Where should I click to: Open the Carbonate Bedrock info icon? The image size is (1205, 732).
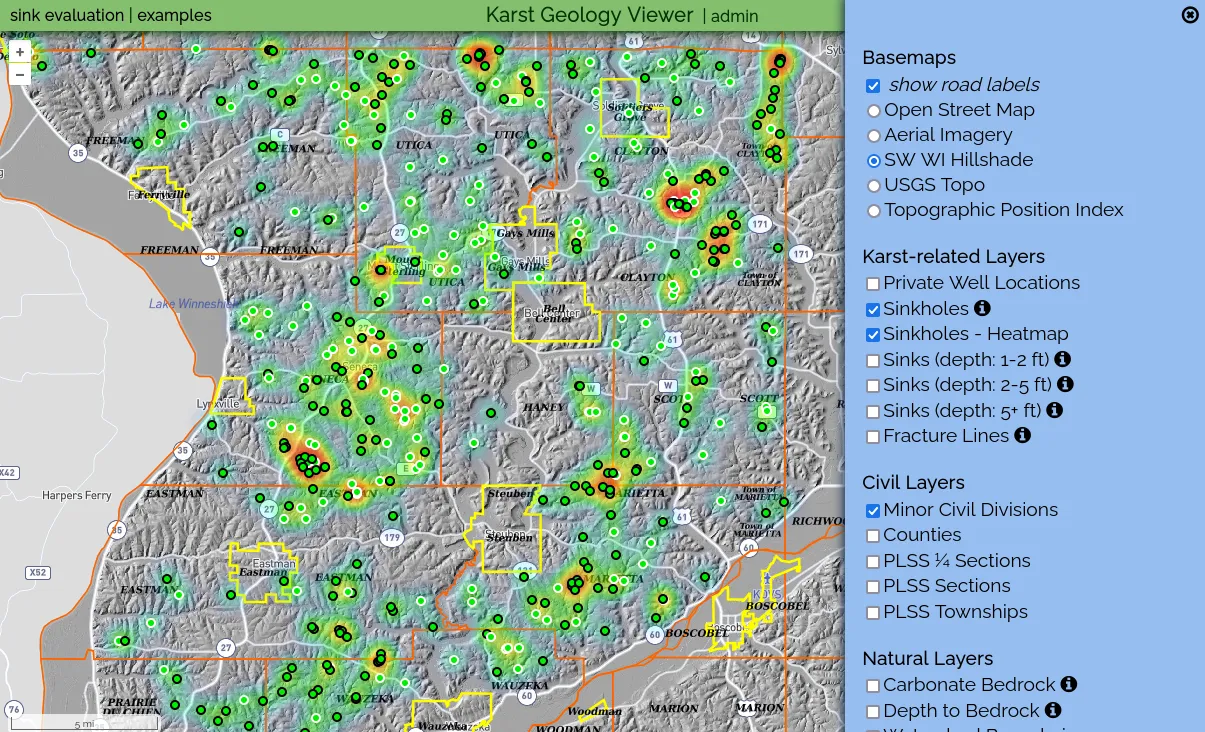[x=1068, y=684]
